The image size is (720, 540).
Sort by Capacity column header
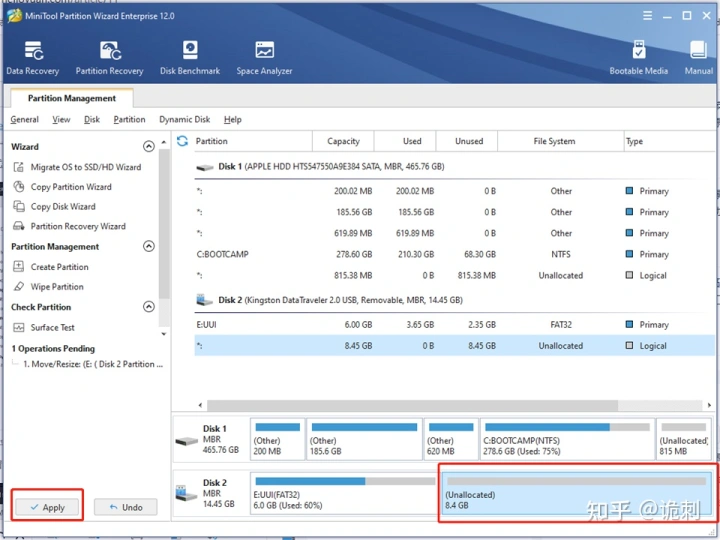(x=343, y=141)
